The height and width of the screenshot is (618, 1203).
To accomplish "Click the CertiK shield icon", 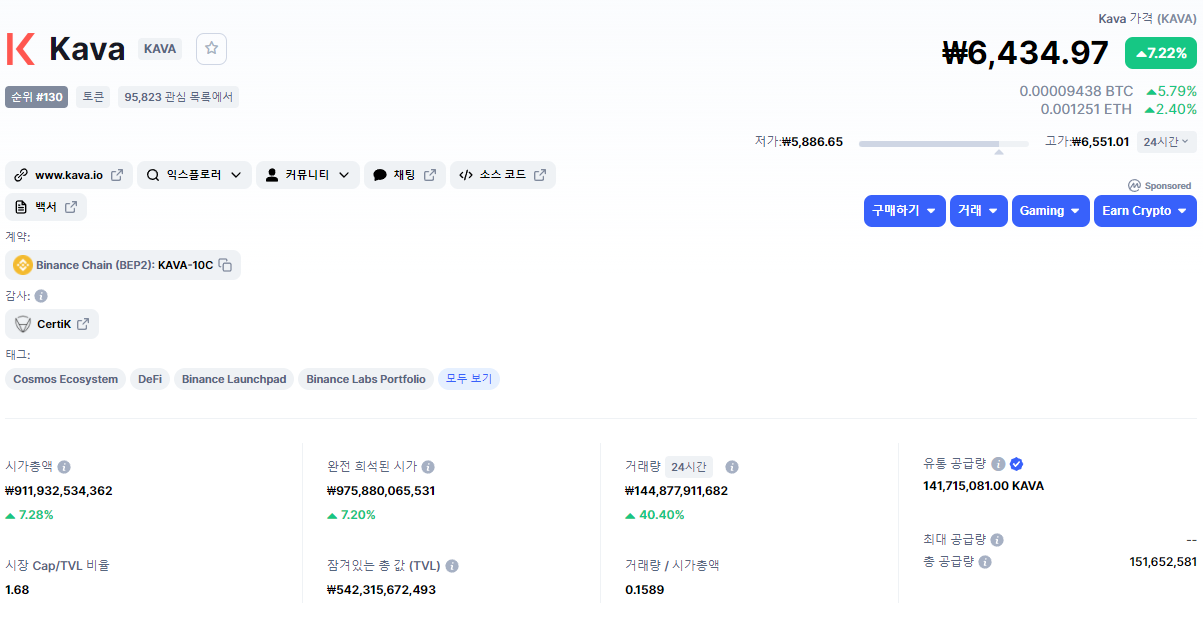I will (23, 324).
